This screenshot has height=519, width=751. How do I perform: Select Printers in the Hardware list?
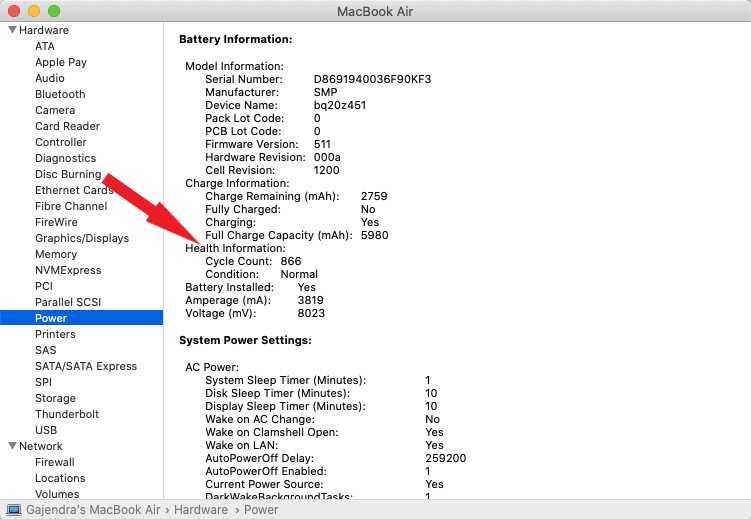[55, 334]
